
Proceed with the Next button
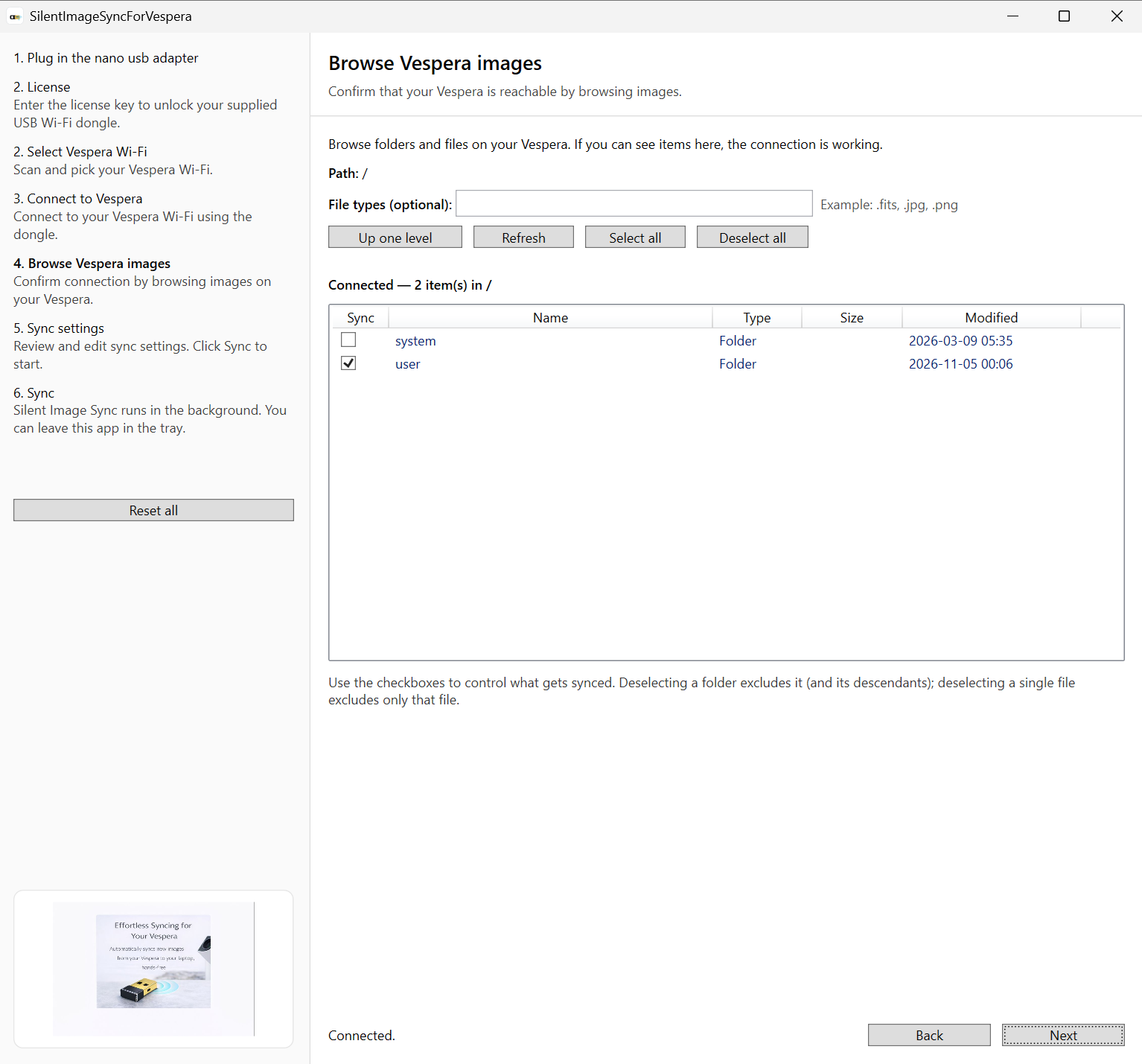pyautogui.click(x=1063, y=1035)
